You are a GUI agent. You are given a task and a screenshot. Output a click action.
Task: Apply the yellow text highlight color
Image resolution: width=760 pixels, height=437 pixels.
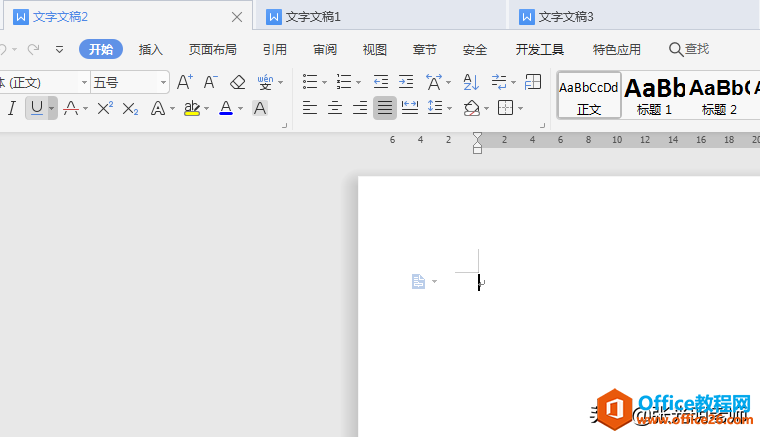[x=192, y=108]
